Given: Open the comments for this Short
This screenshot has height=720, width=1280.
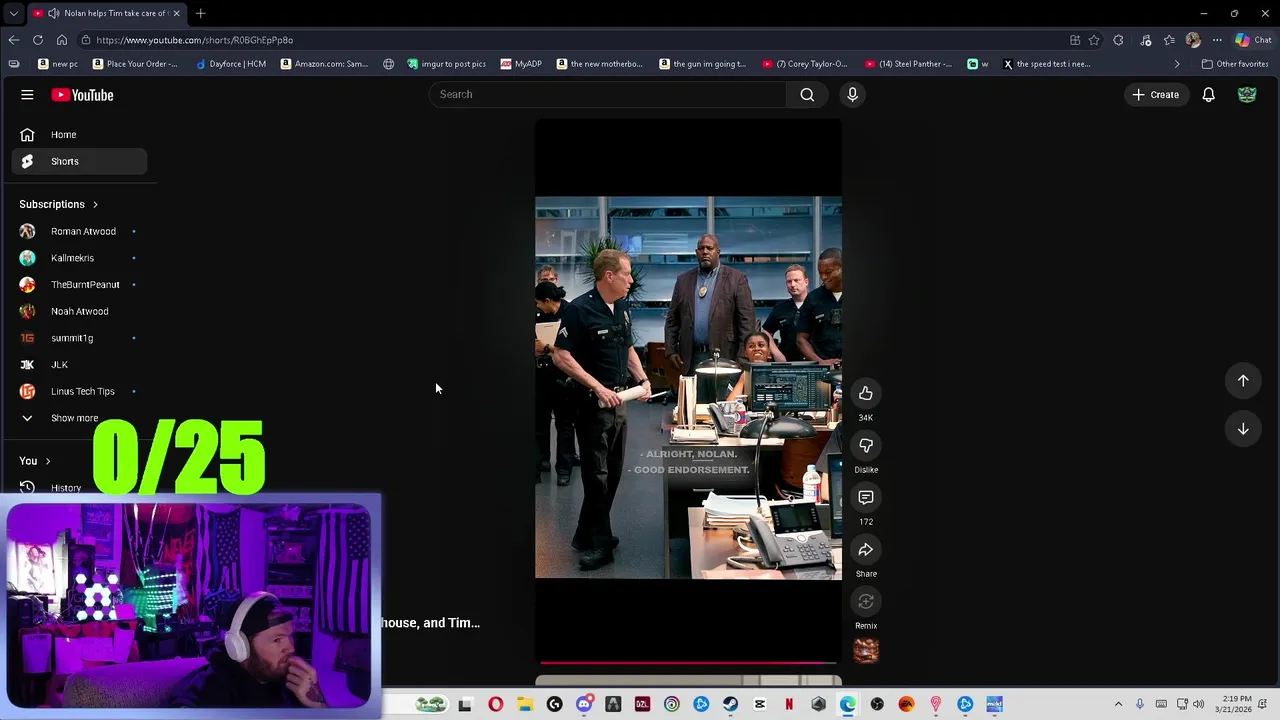Looking at the screenshot, I should point(866,497).
